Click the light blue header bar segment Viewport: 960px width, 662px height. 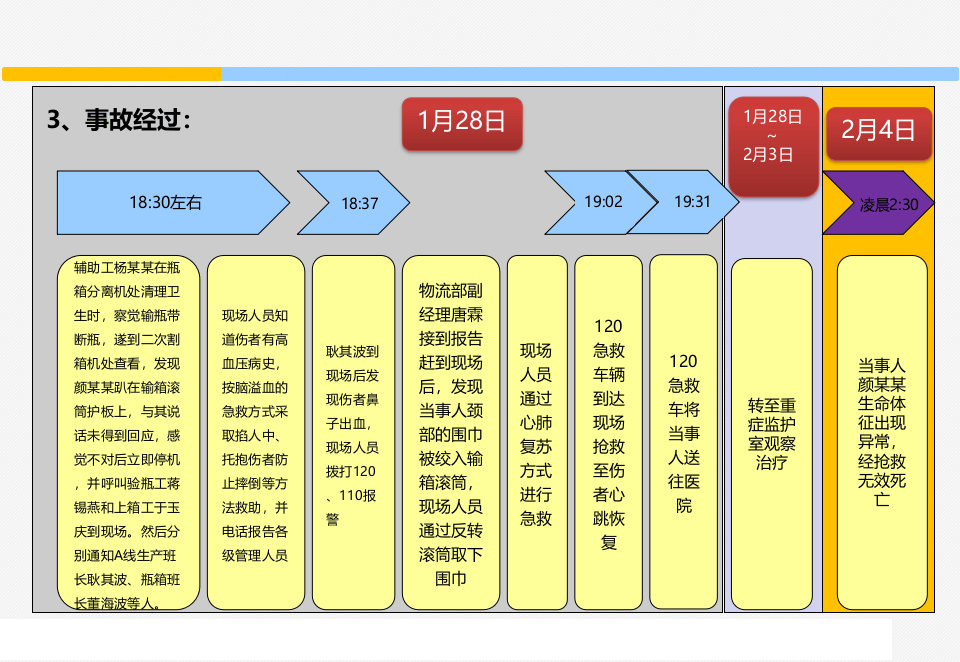(590, 74)
